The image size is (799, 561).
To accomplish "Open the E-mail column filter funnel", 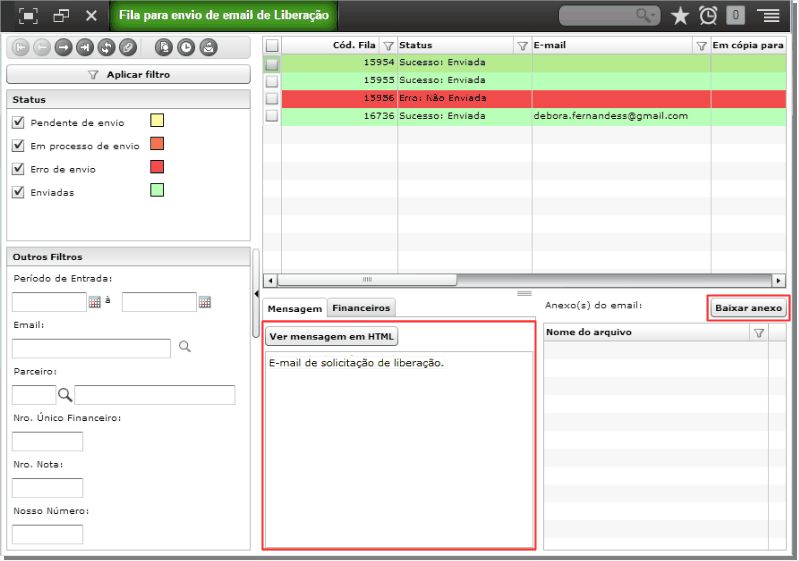I will point(701,46).
